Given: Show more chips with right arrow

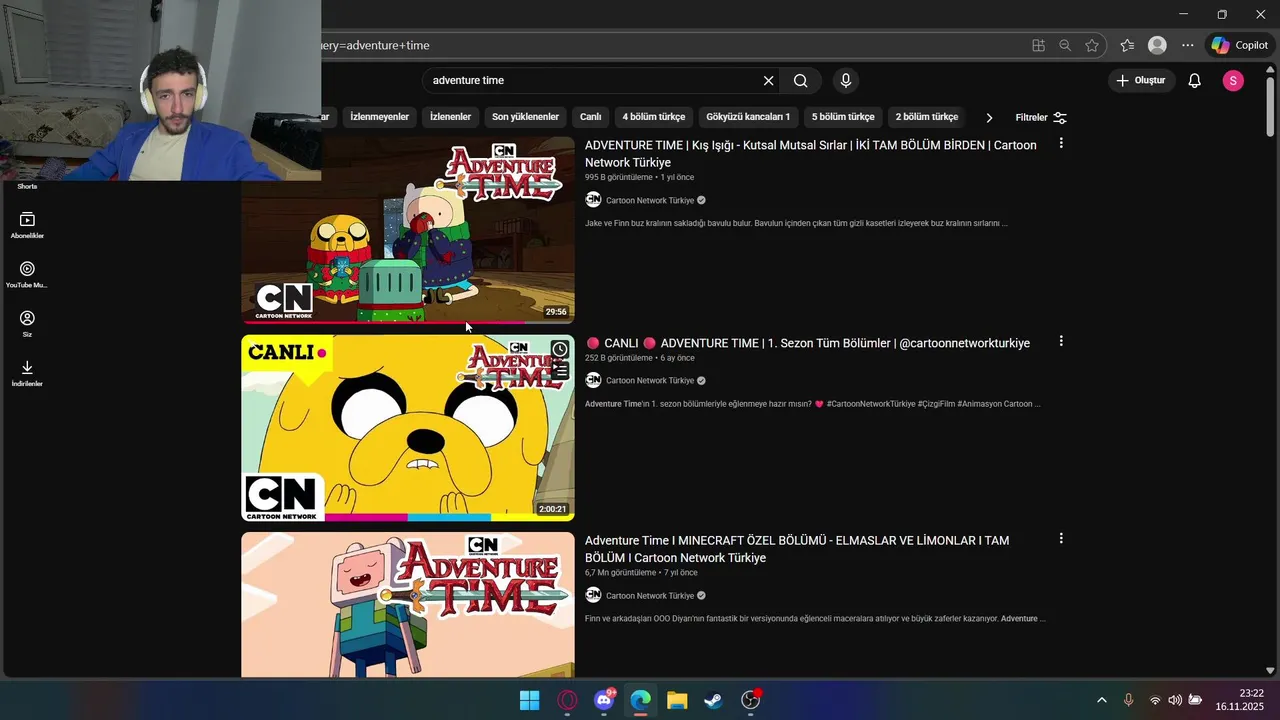Looking at the screenshot, I should coord(989,117).
